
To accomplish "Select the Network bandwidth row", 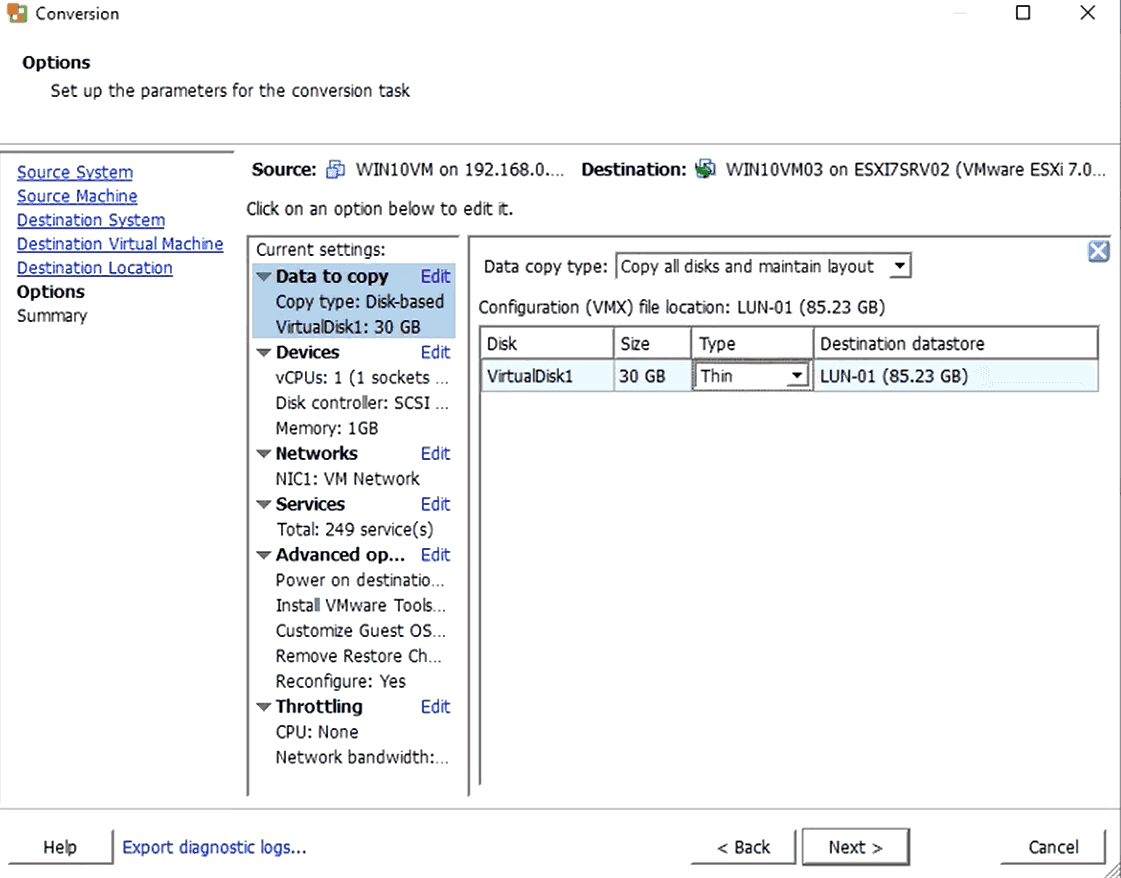I will pyautogui.click(x=362, y=758).
